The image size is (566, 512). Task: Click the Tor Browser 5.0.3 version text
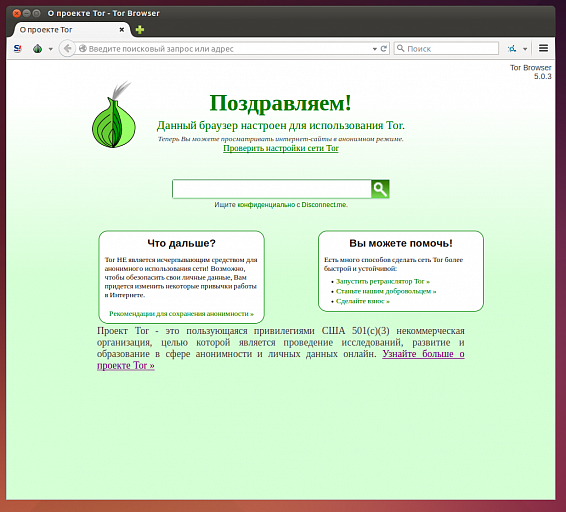tap(530, 72)
